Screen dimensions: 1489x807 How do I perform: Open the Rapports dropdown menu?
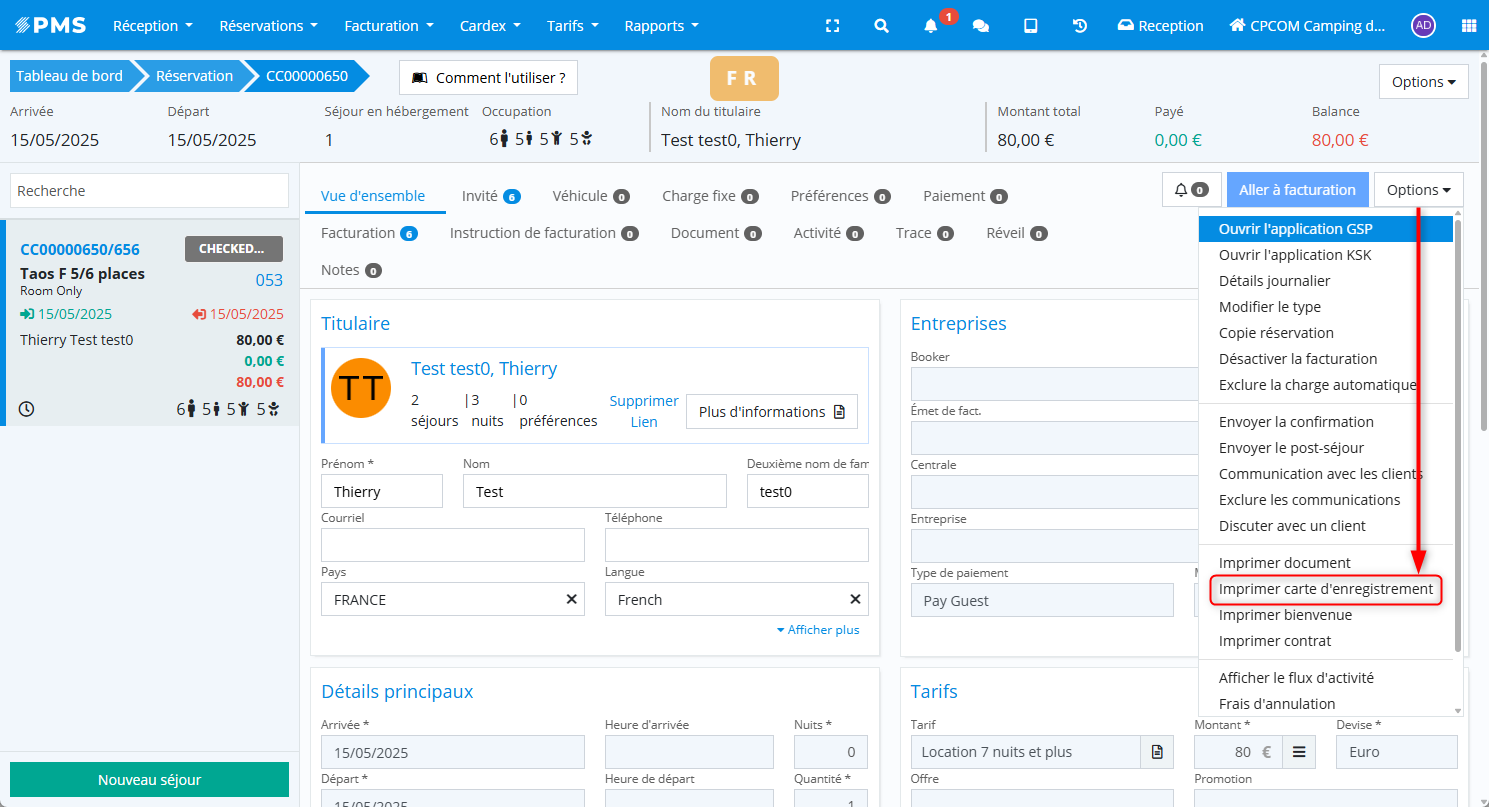661,26
